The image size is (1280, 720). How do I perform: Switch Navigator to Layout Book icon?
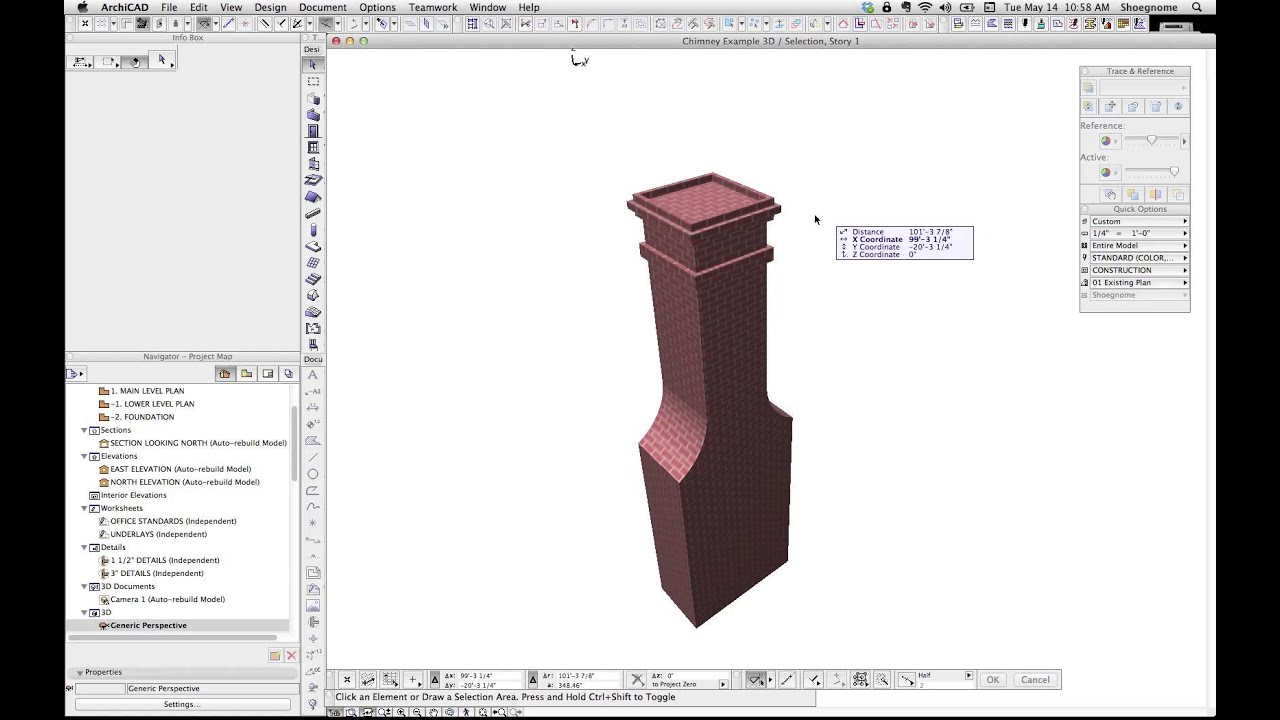267,374
